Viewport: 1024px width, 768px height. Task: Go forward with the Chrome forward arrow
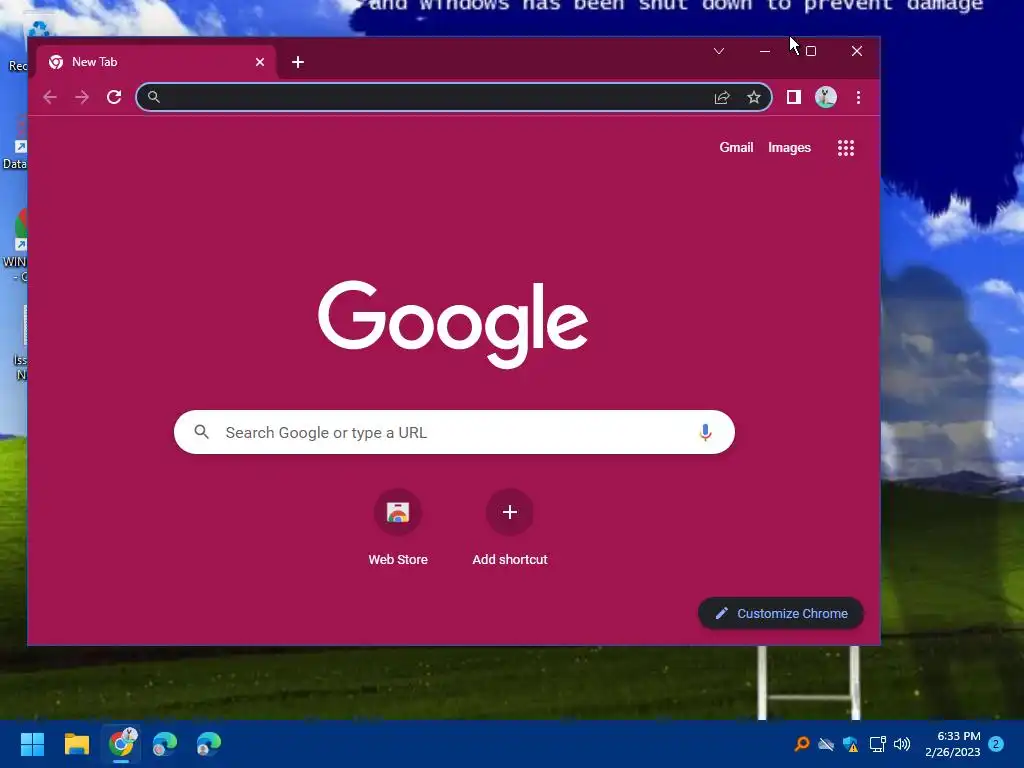click(x=82, y=97)
